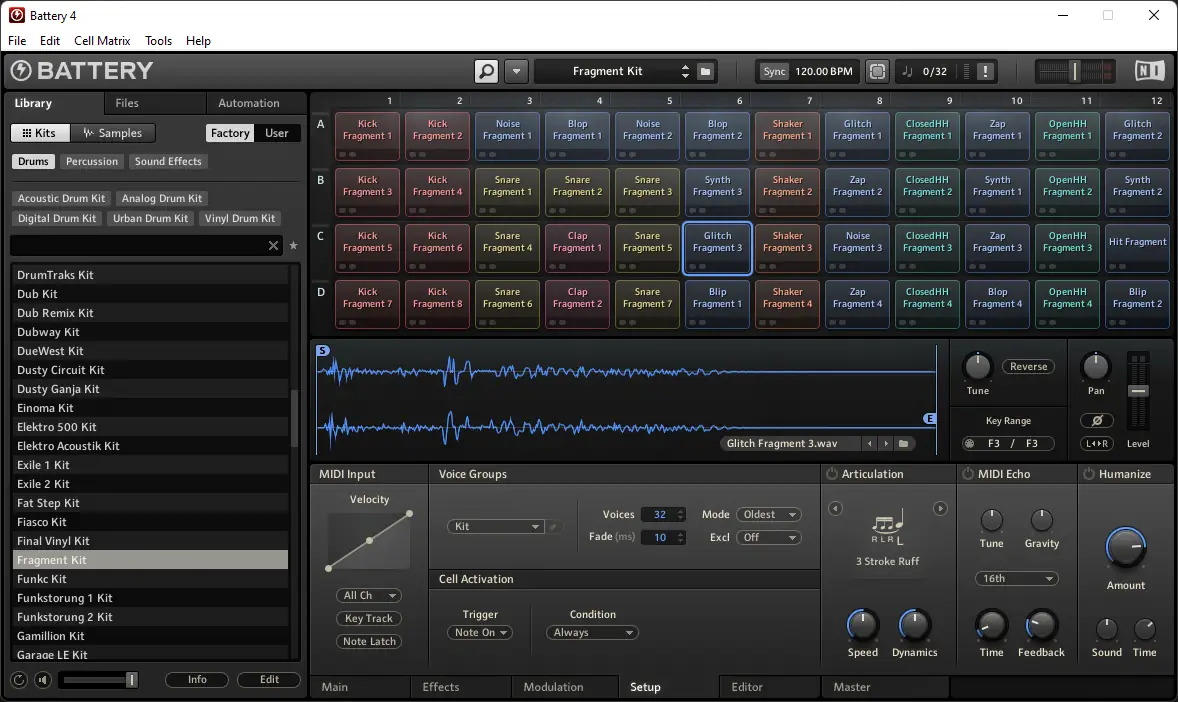
Task: Go to previous sample arrow in waveform
Action: [x=870, y=443]
